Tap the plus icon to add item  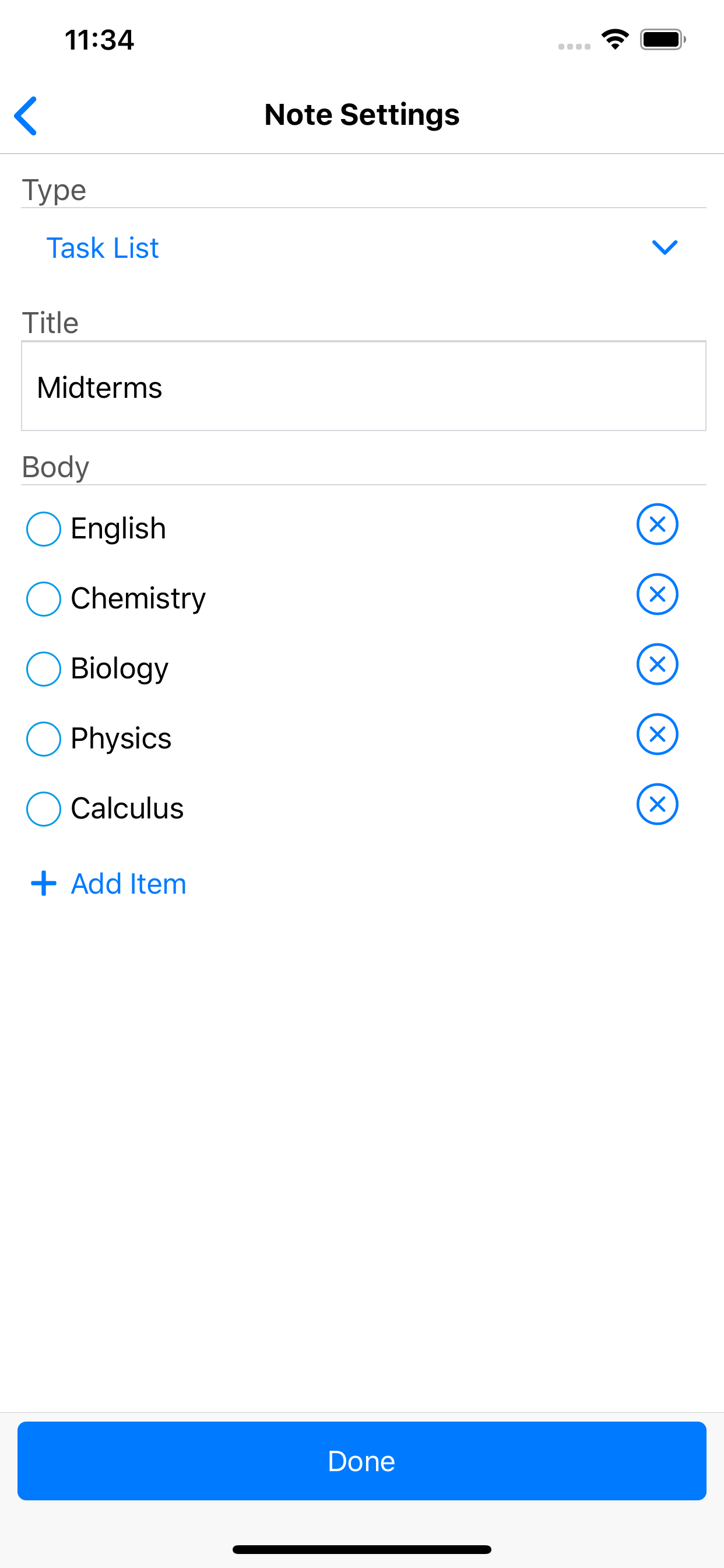[x=44, y=884]
